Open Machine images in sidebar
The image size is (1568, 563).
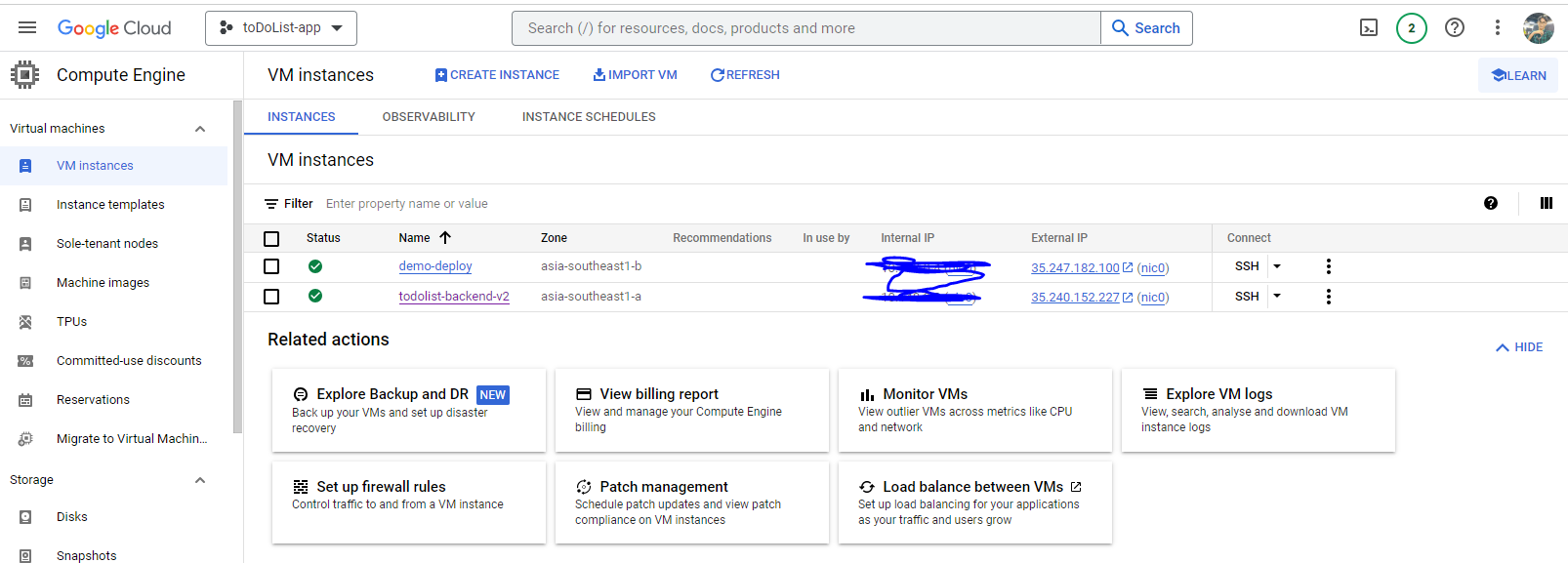(103, 283)
